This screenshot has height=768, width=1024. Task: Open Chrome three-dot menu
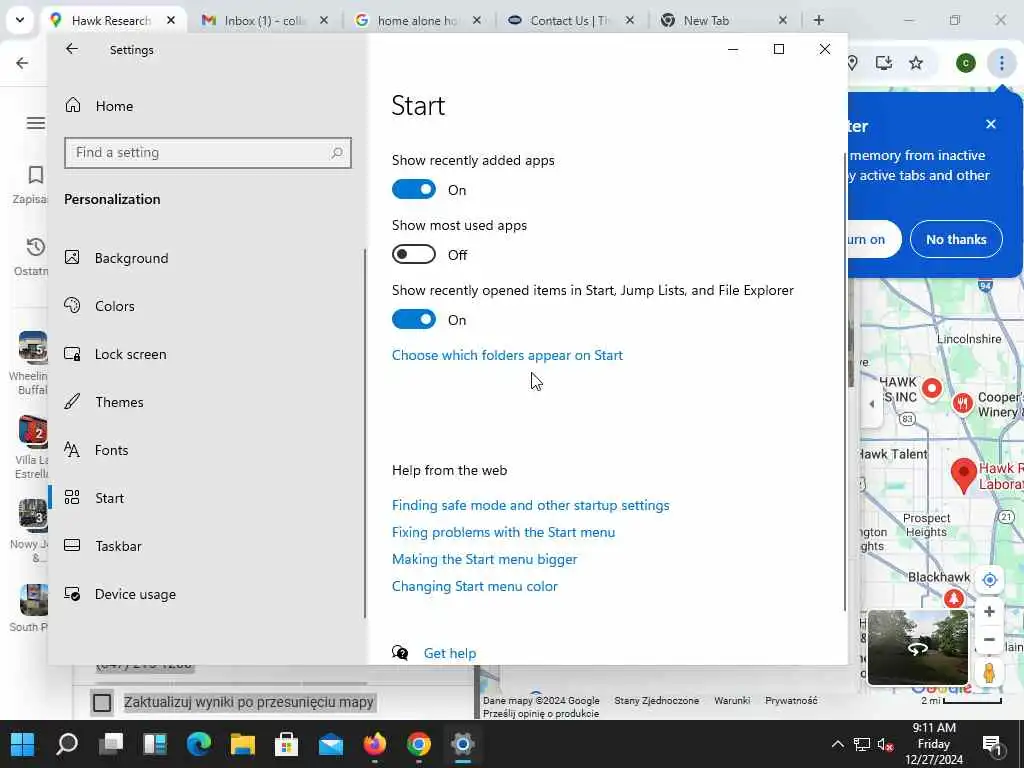coord(1001,63)
